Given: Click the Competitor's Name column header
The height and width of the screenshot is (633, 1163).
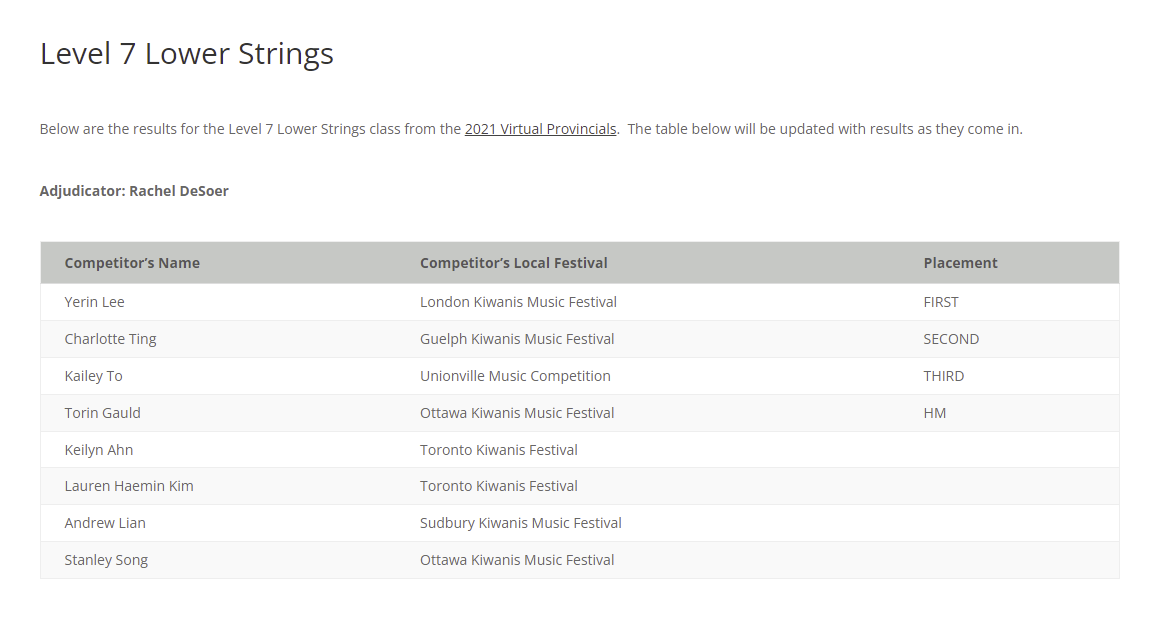Looking at the screenshot, I should pyautogui.click(x=132, y=263).
